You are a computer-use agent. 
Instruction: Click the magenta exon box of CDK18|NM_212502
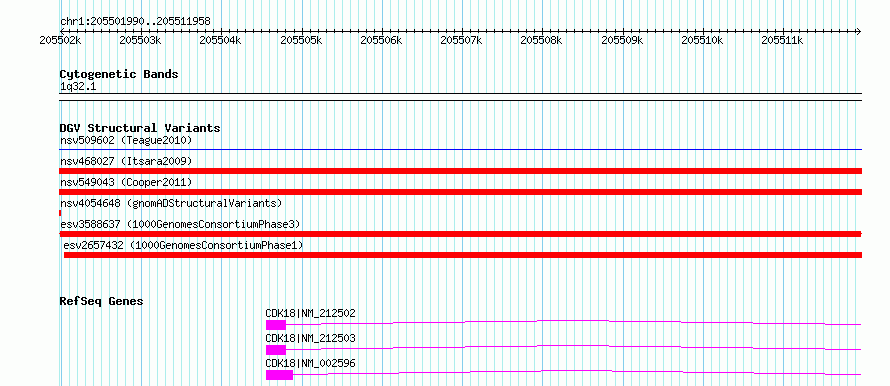click(276, 325)
